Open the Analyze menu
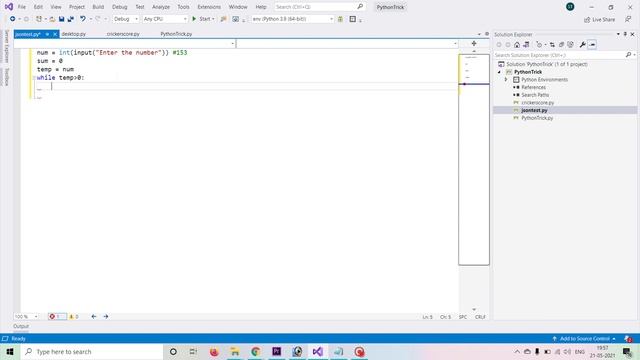The image size is (640, 360). pos(161,7)
